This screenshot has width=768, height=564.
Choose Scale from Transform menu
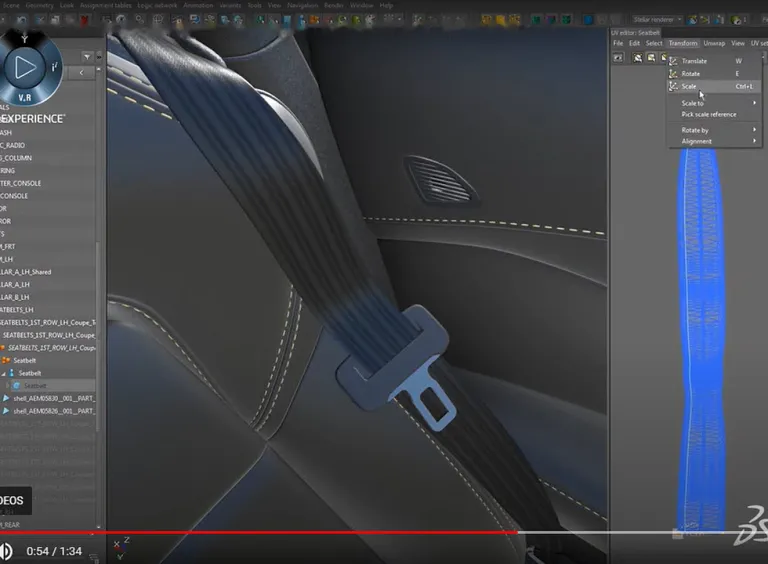pyautogui.click(x=715, y=86)
